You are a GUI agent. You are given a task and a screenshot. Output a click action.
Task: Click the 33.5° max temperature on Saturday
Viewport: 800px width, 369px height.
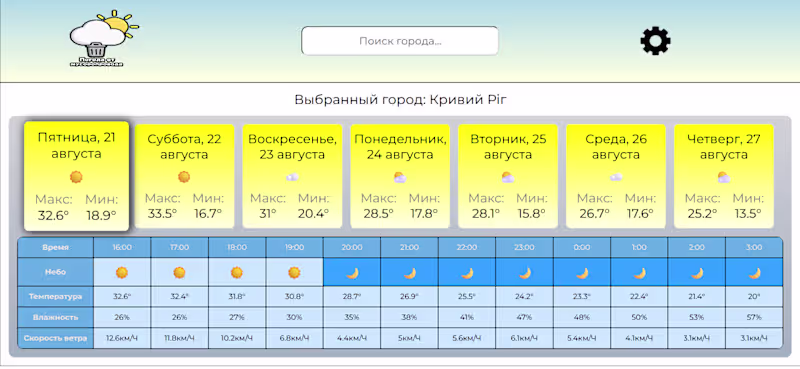point(162,213)
